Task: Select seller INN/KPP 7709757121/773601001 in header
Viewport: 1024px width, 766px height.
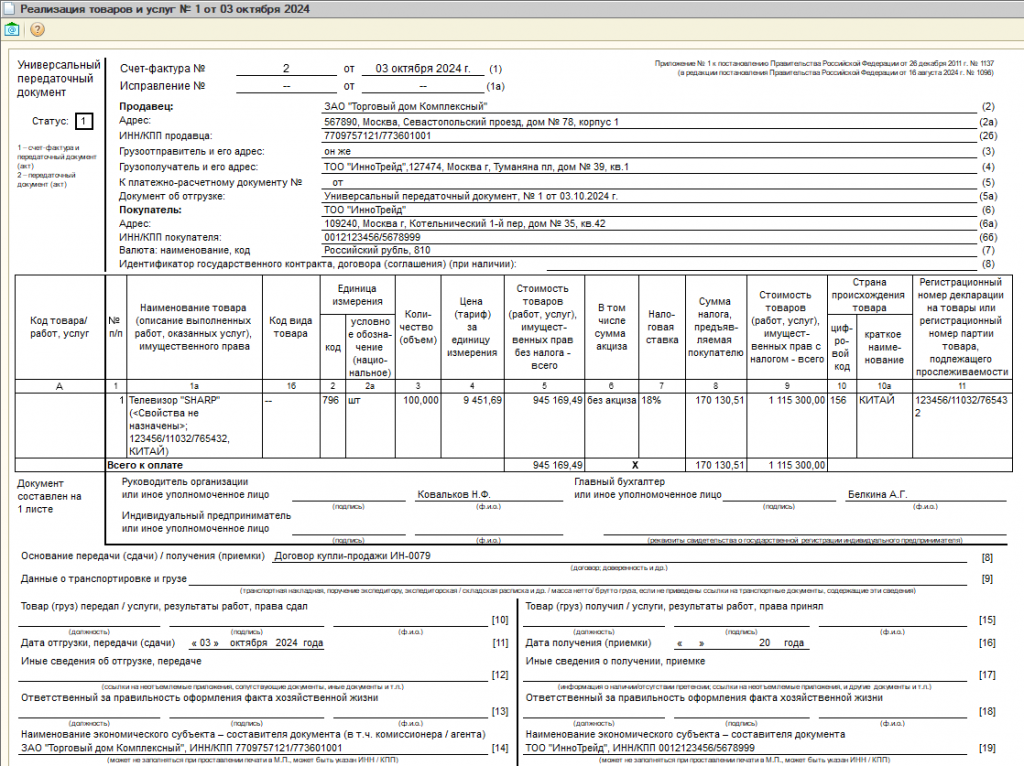Action: [377, 136]
